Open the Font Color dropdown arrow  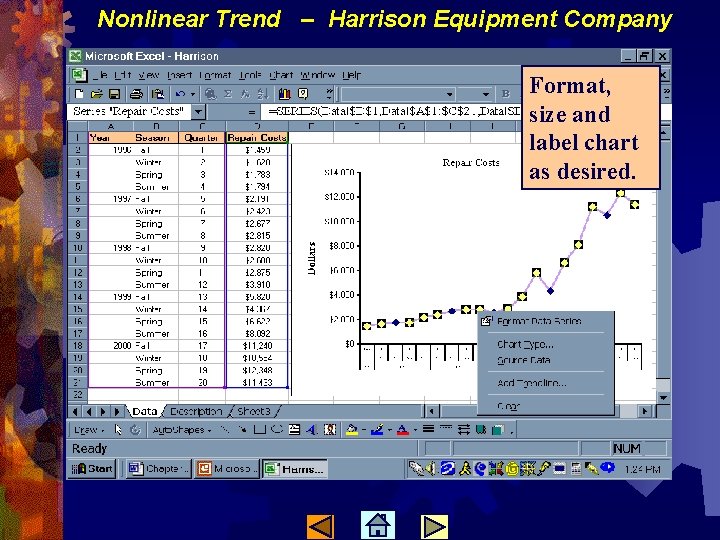pyautogui.click(x=415, y=430)
